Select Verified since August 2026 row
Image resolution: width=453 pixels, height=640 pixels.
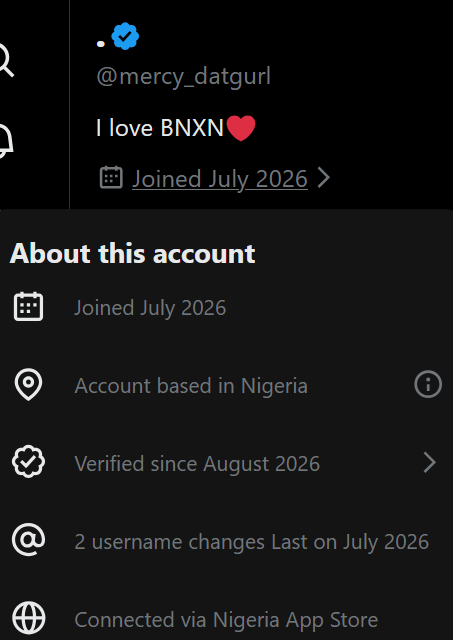pyautogui.click(x=226, y=462)
